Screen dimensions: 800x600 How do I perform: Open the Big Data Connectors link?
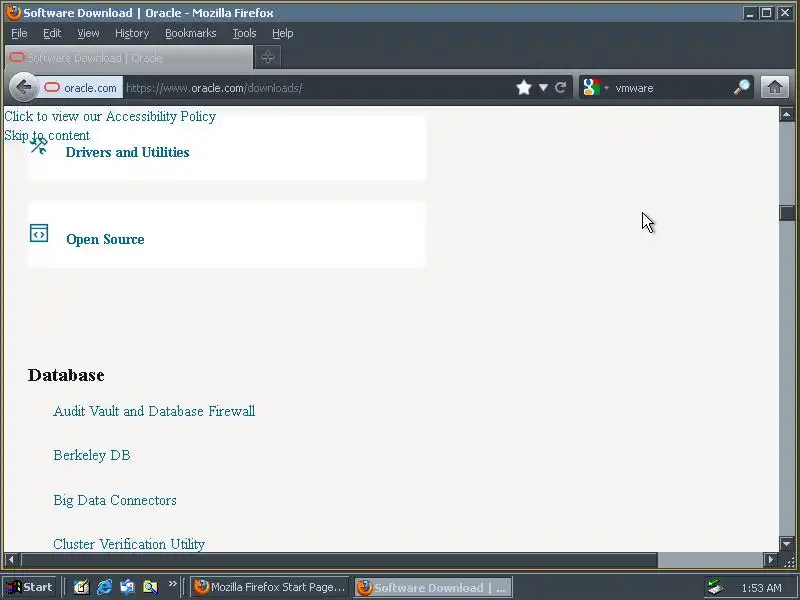pos(115,500)
